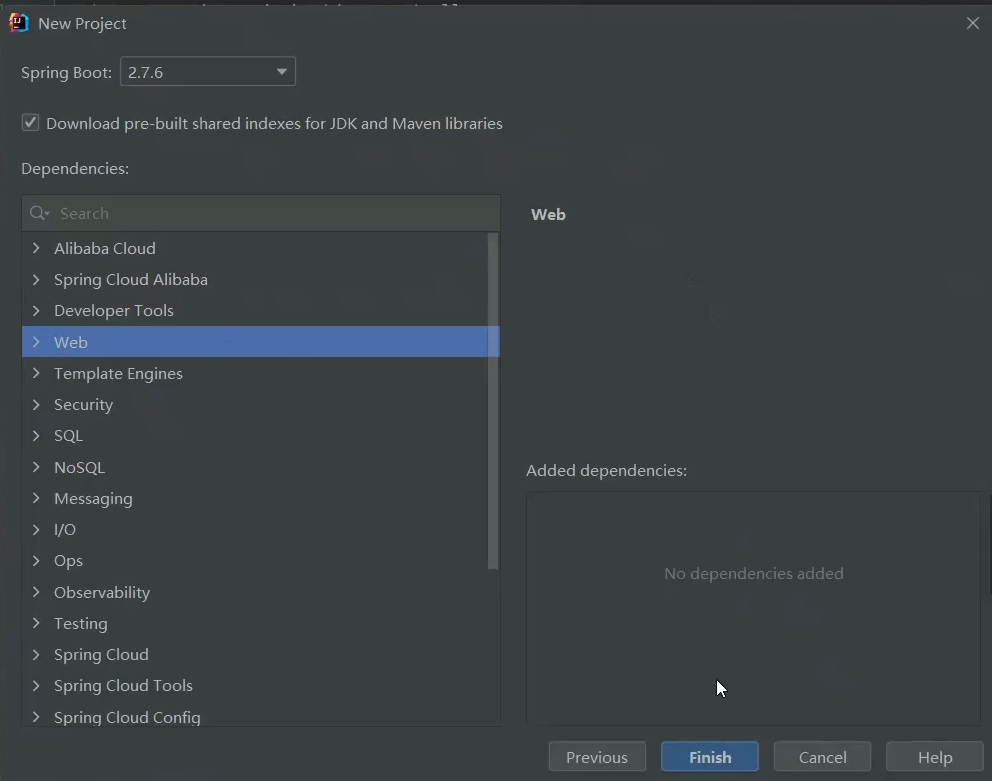Expand the Spring Cloud Tools chevron

(x=36, y=685)
